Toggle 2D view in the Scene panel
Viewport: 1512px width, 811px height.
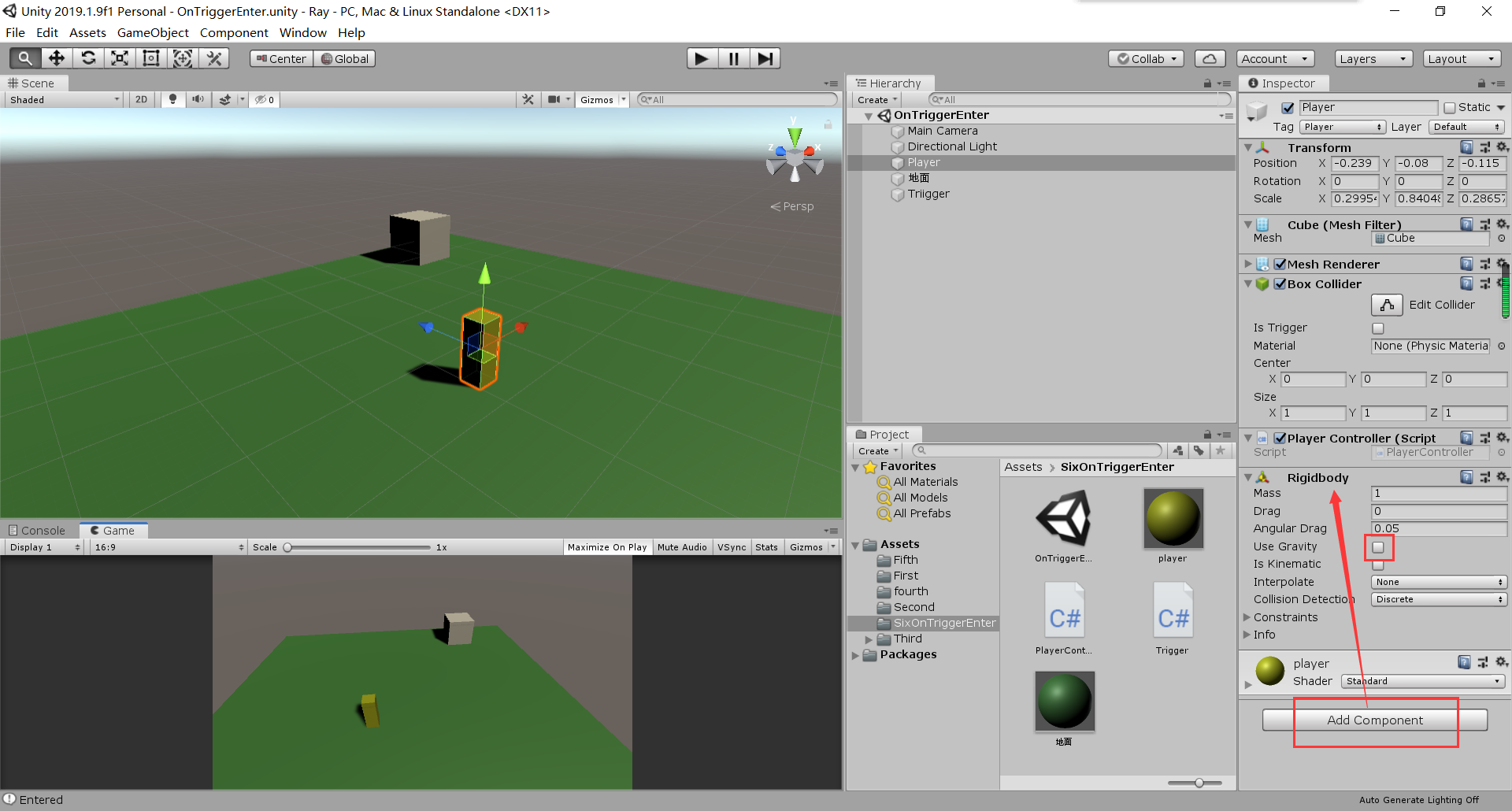(x=141, y=99)
